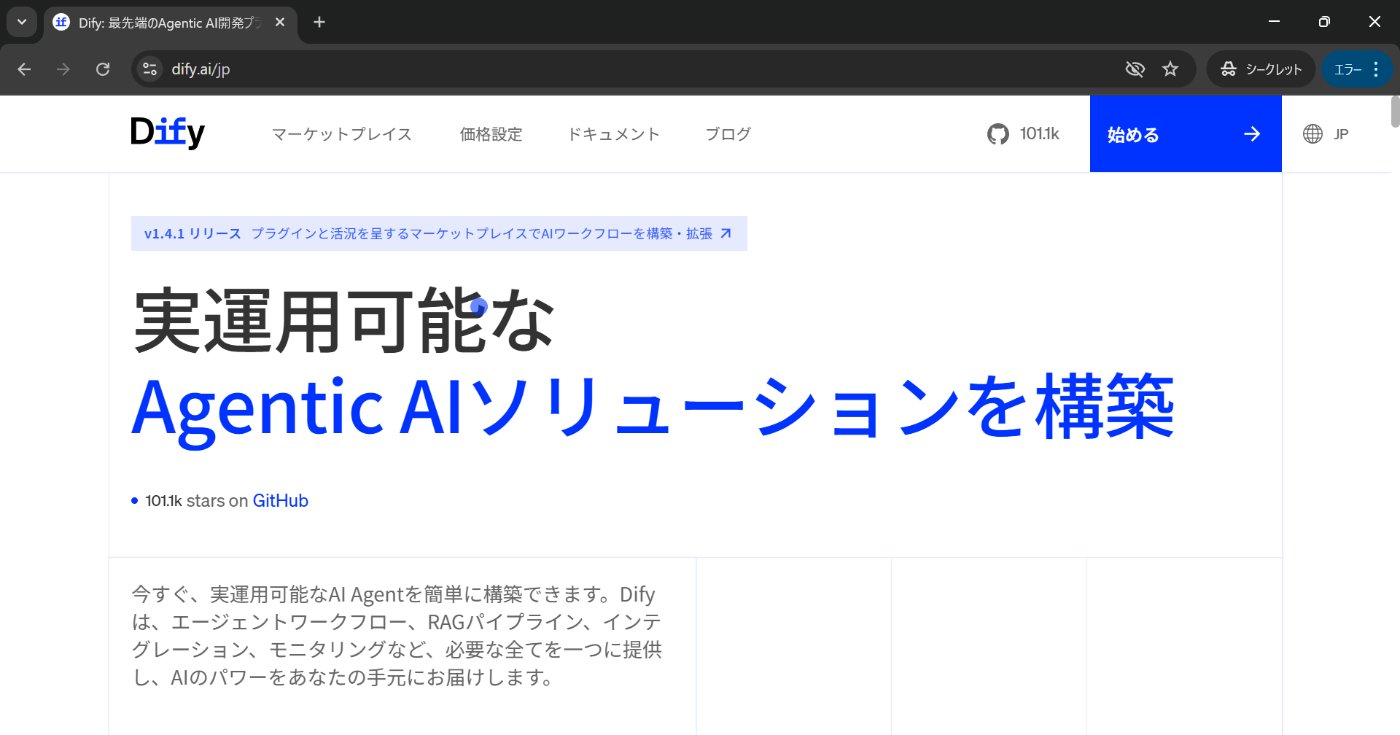Open the エラー browser menu button
Screen dimensions: 1400x735
[x=1357, y=69]
